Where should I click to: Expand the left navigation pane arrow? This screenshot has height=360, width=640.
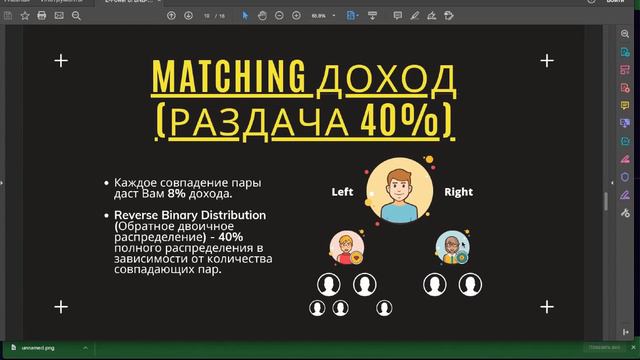tap(2, 182)
